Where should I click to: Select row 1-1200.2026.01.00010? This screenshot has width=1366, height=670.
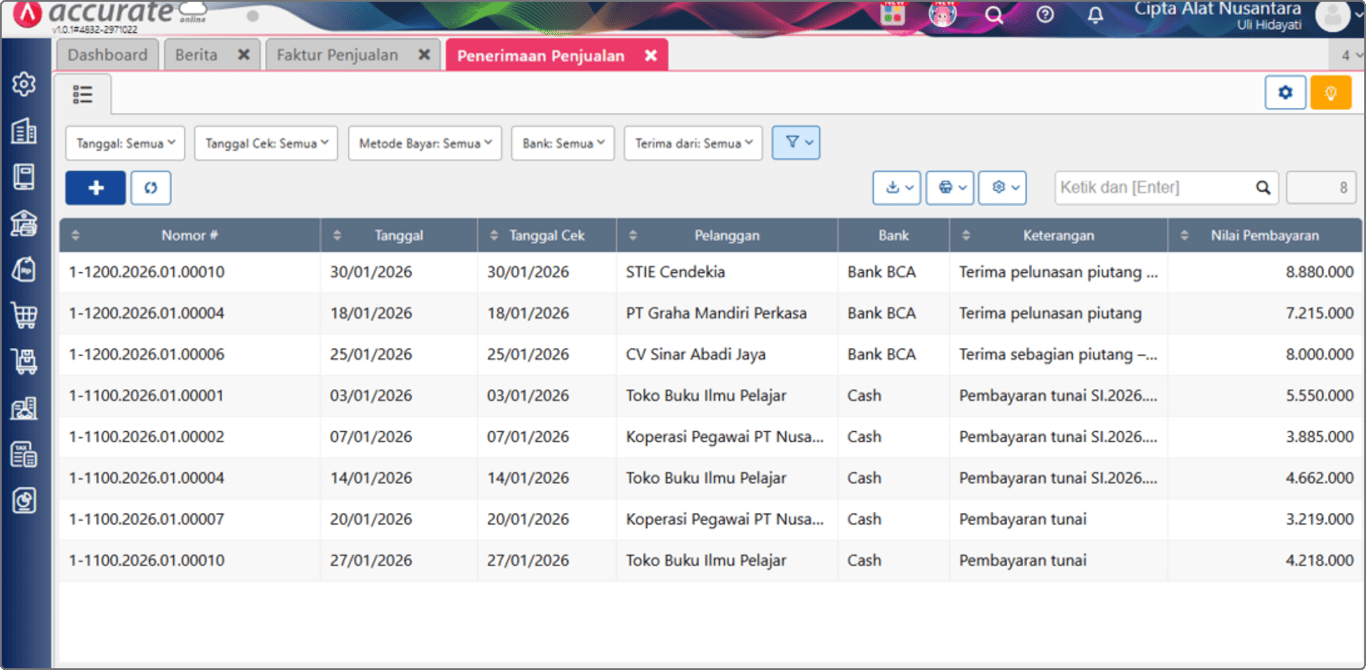(710, 272)
